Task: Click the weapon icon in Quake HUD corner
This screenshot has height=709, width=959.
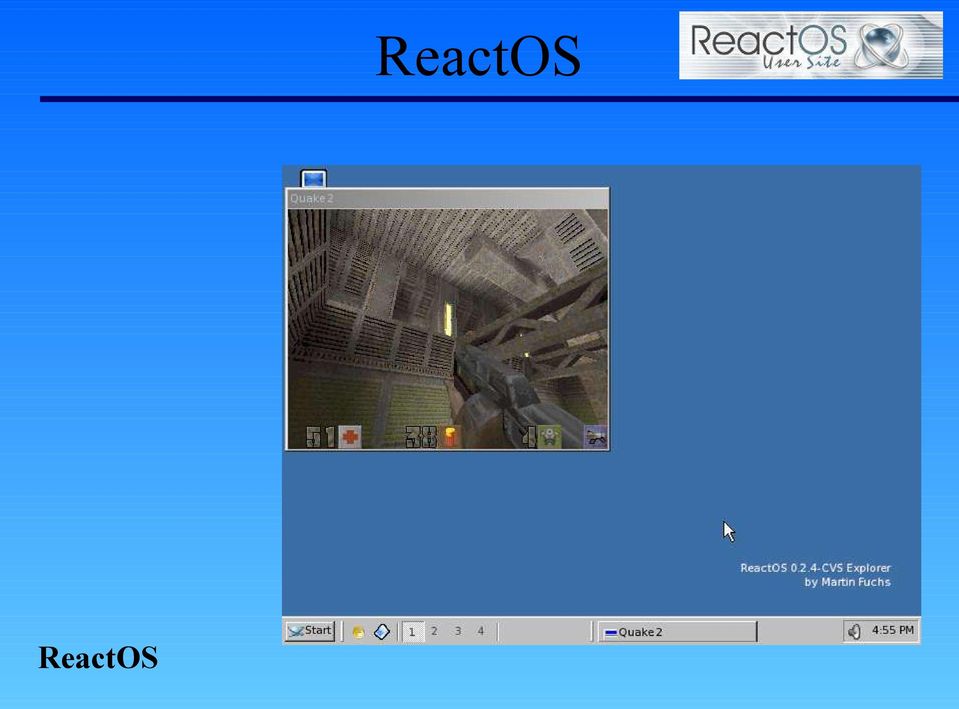Action: pyautogui.click(x=595, y=437)
